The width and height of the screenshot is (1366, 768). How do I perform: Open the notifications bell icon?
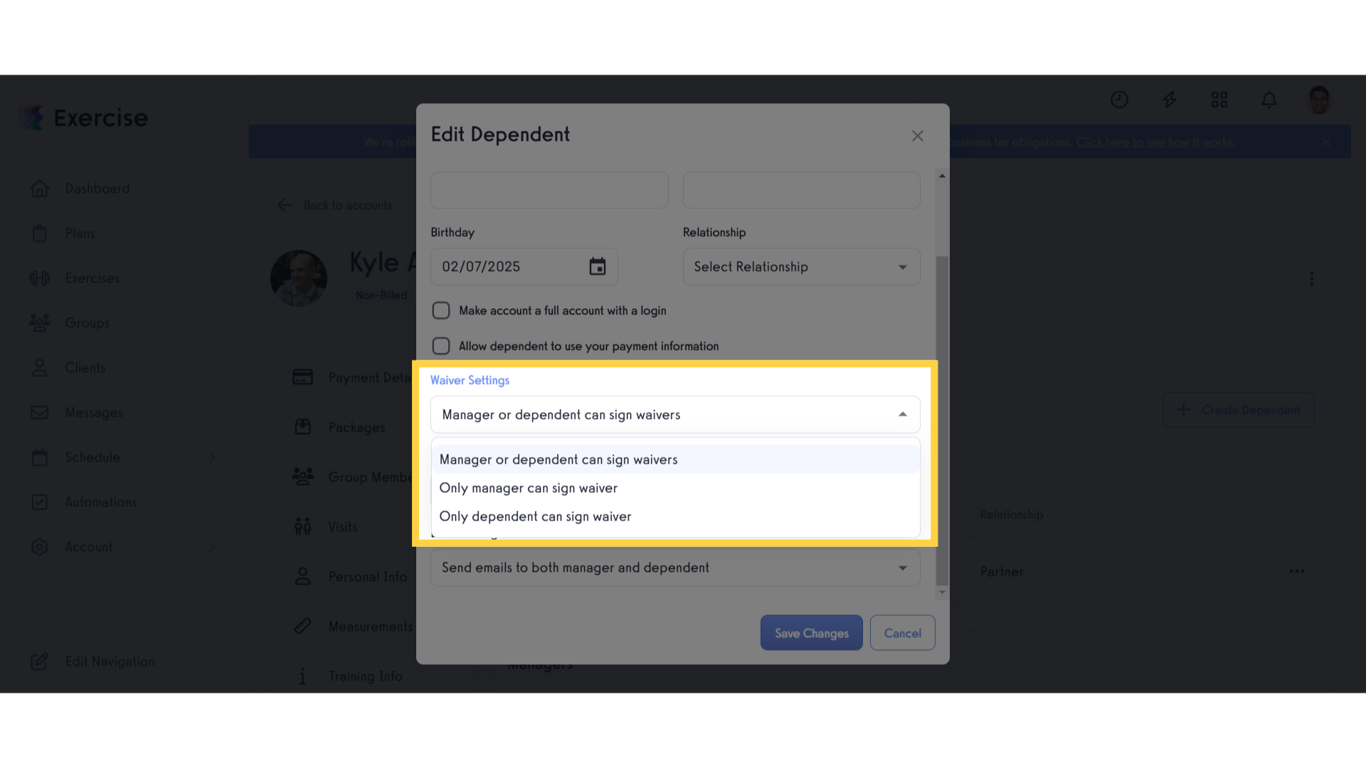click(x=1269, y=99)
